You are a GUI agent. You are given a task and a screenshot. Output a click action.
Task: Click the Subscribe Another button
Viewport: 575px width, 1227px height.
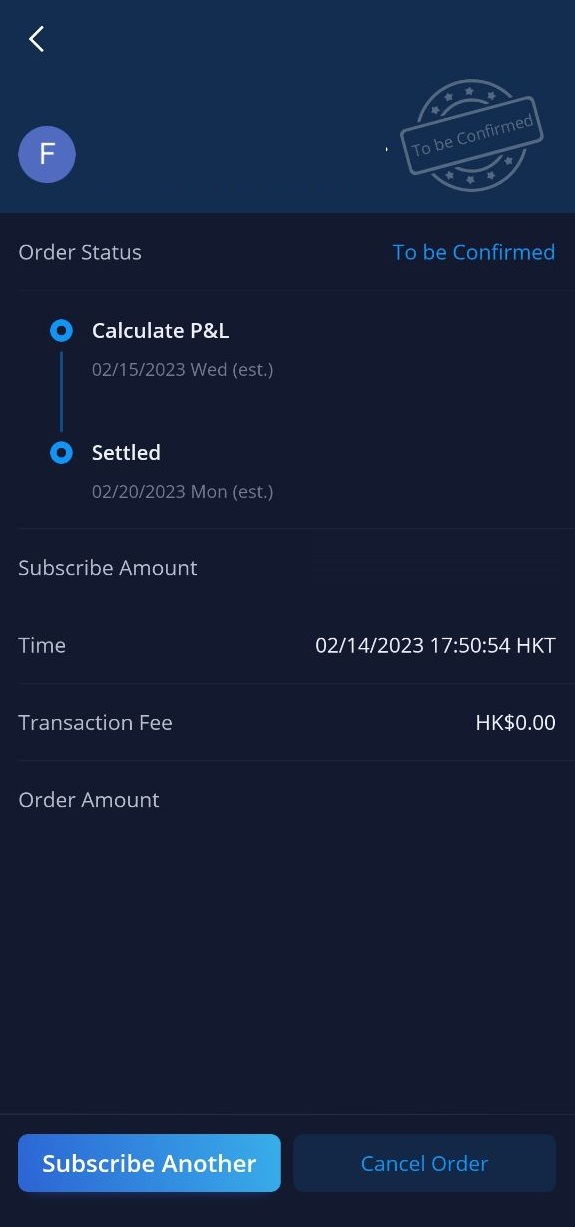tap(149, 1163)
